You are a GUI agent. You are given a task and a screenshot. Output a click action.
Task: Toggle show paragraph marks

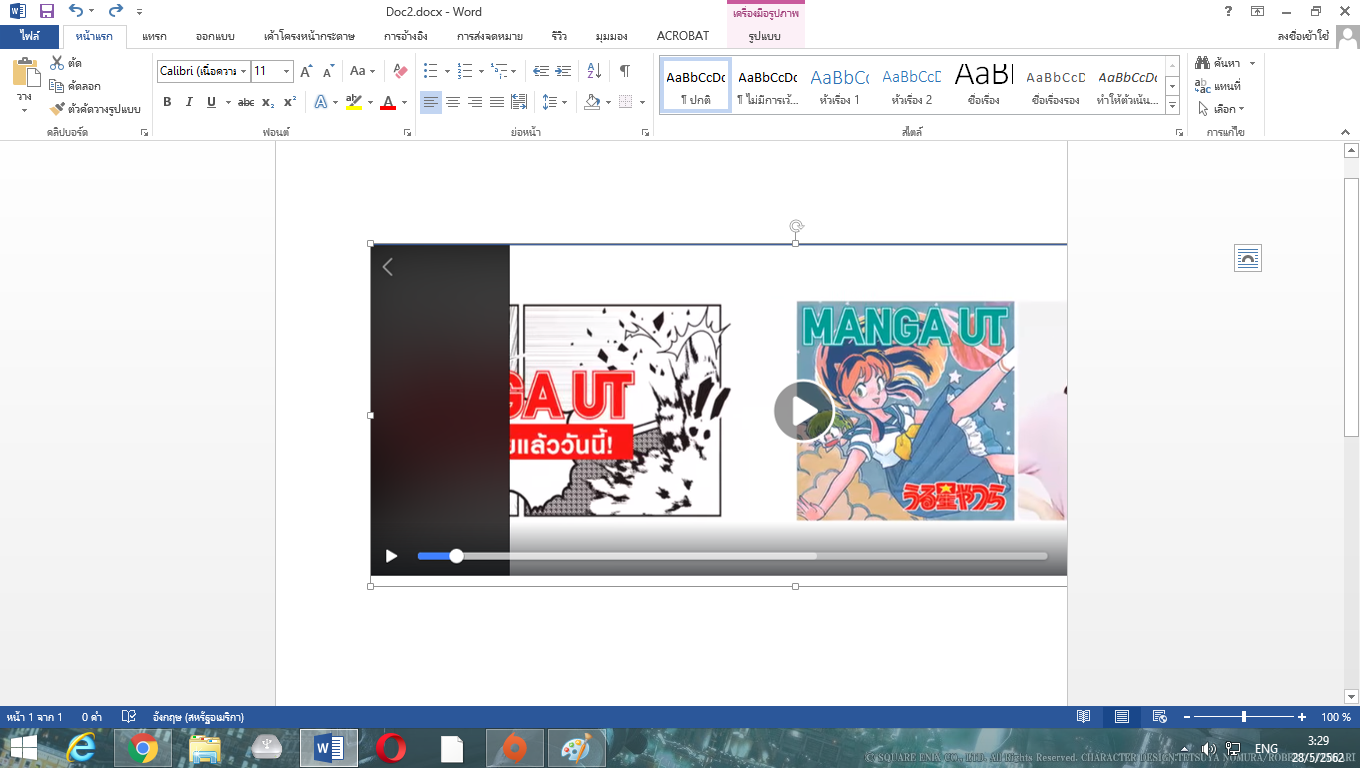625,71
